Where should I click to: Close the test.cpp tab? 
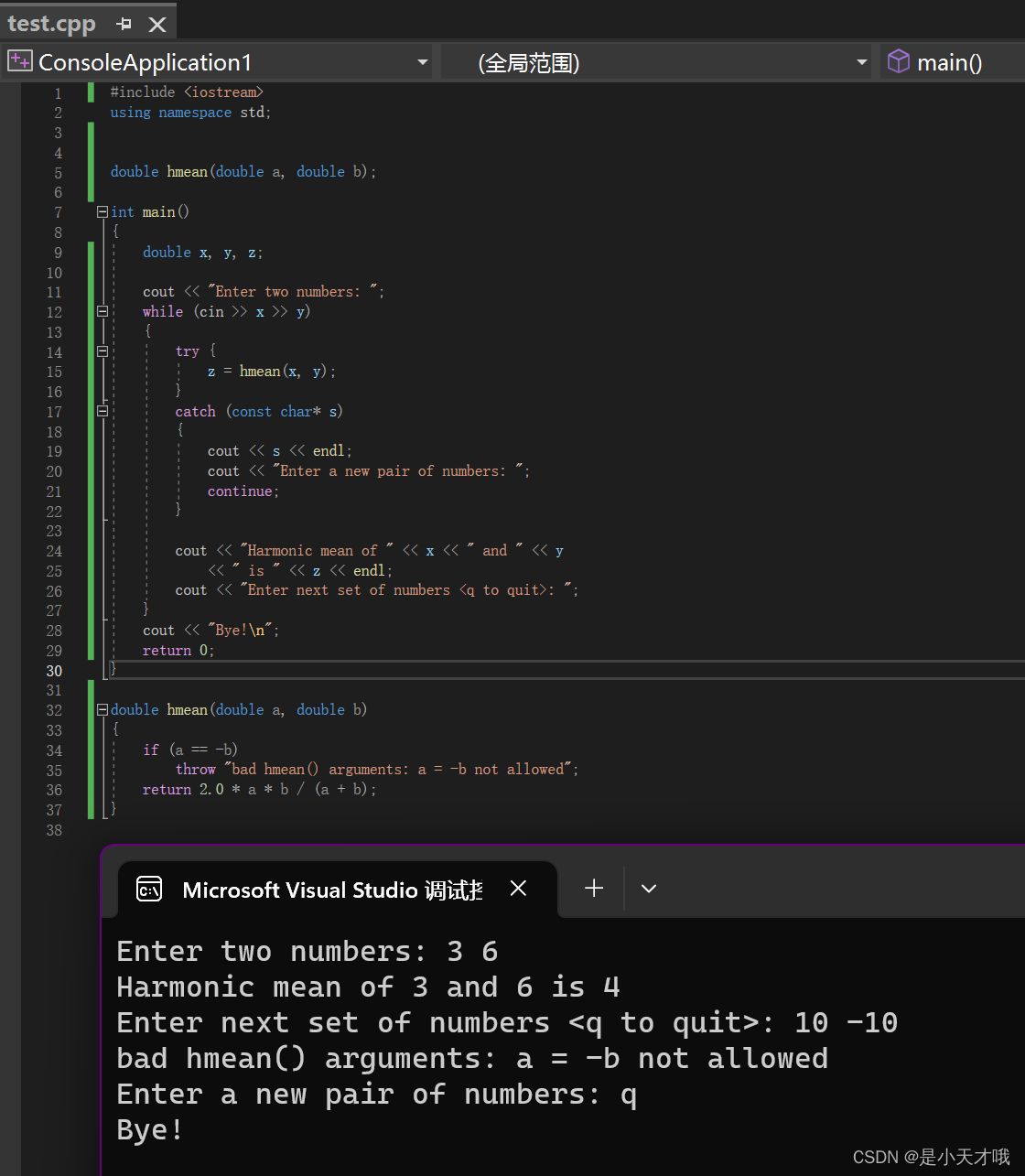coord(157,25)
